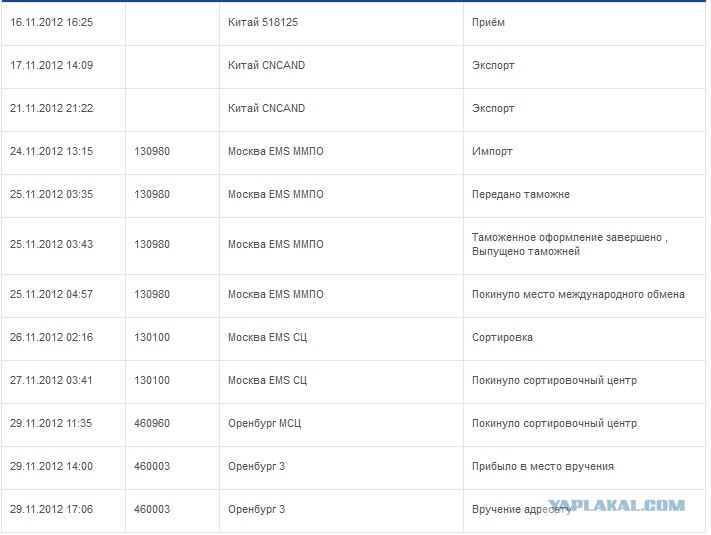Viewport: 711px width, 535px height.
Task: Click the 17.11.2012 14:09 date cell
Action: point(51,66)
